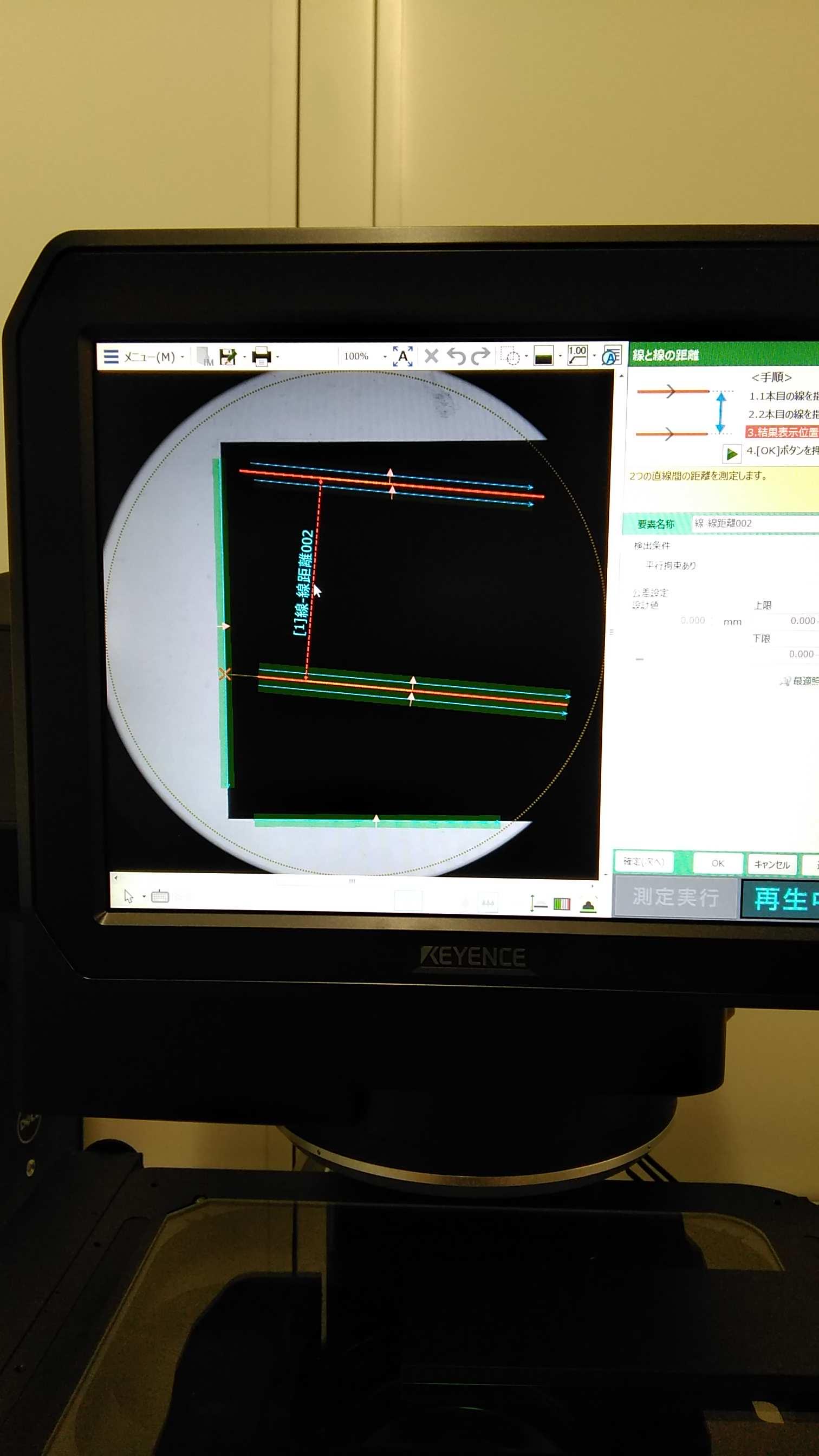The height and width of the screenshot is (1456, 819).
Task: Open the 100% zoom level dropdown
Action: coord(385,356)
